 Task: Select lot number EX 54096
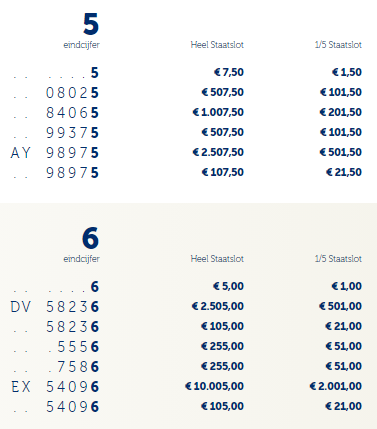55,387
